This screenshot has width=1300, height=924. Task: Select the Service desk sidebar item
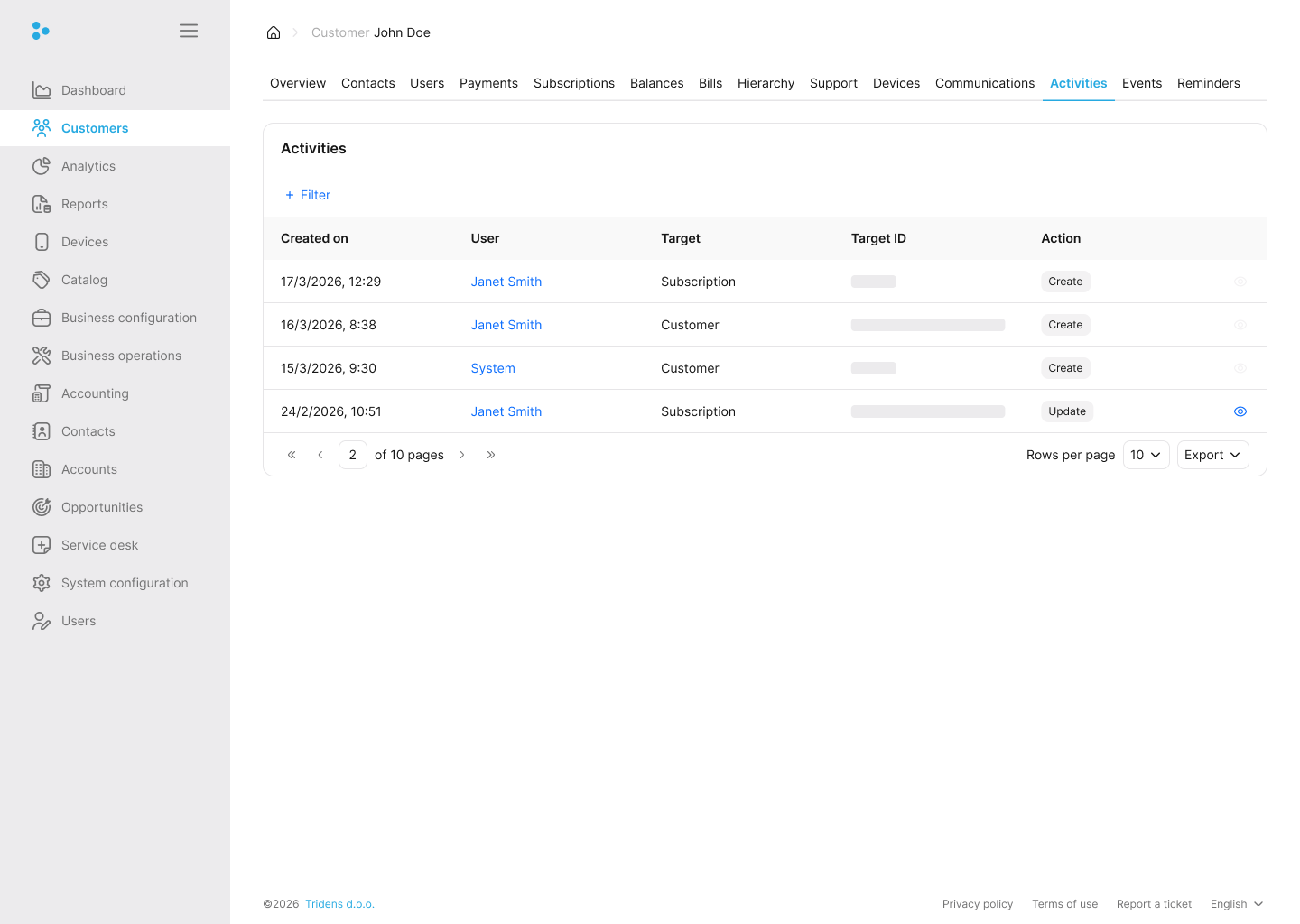[99, 545]
